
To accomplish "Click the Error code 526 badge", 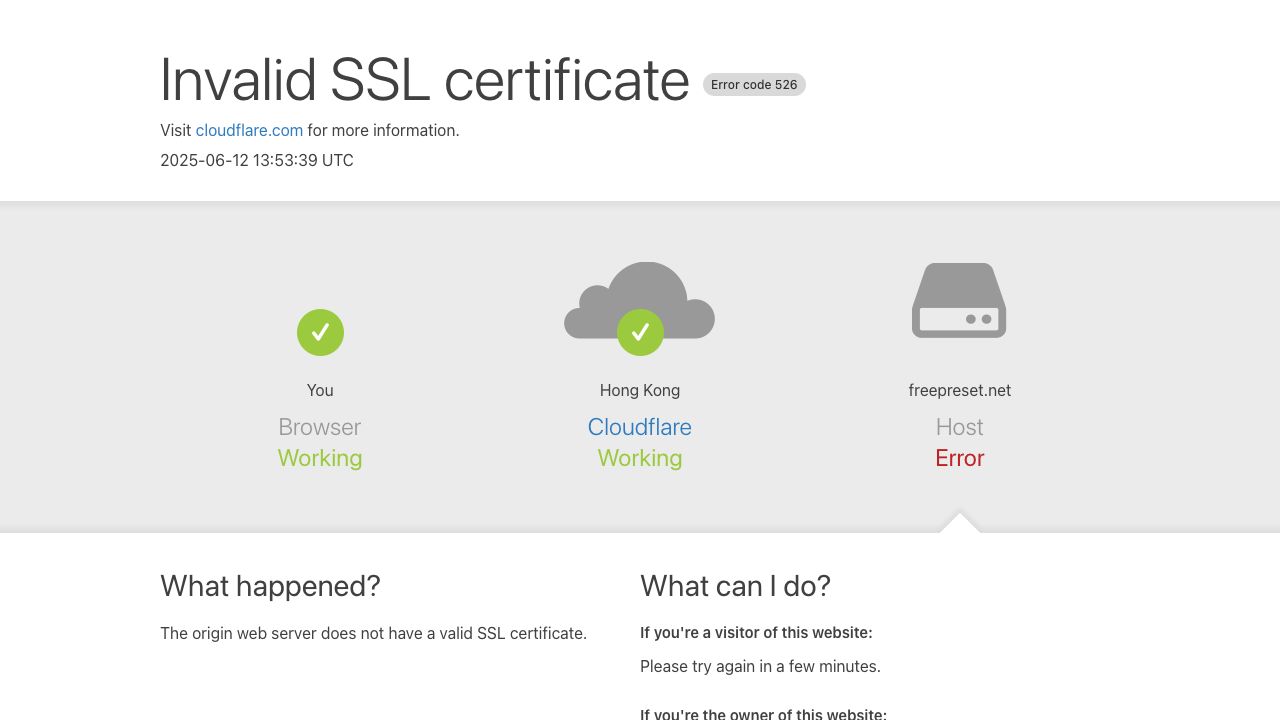I will click(754, 85).
